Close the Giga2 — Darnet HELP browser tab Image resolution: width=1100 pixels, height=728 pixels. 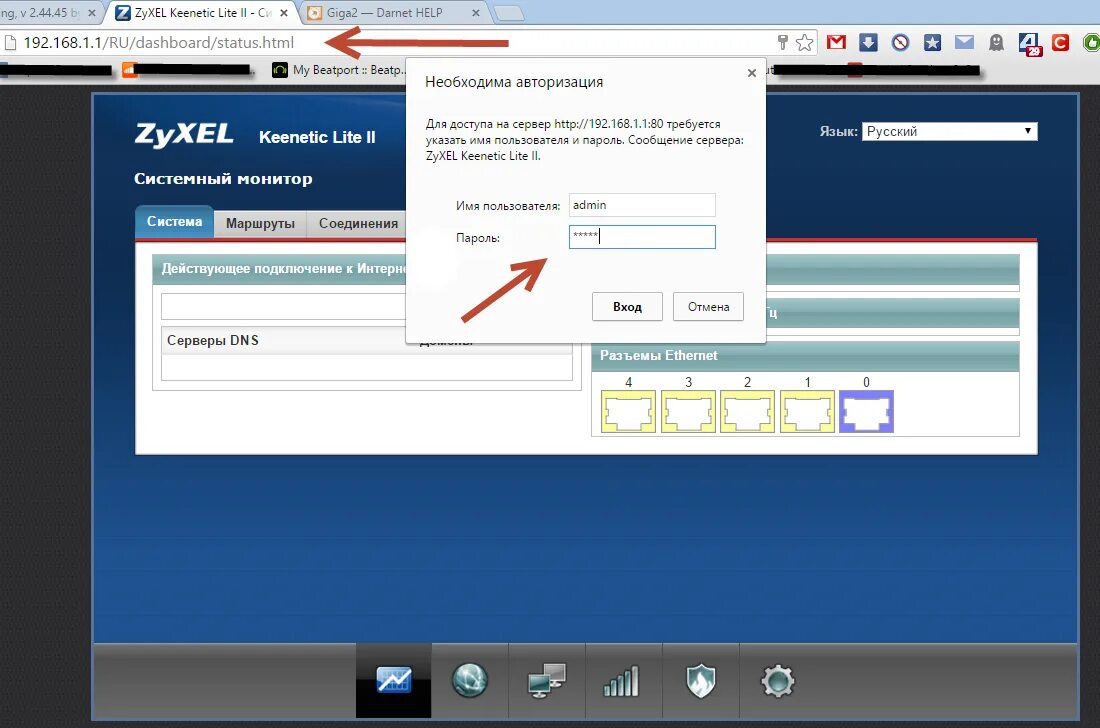point(476,13)
